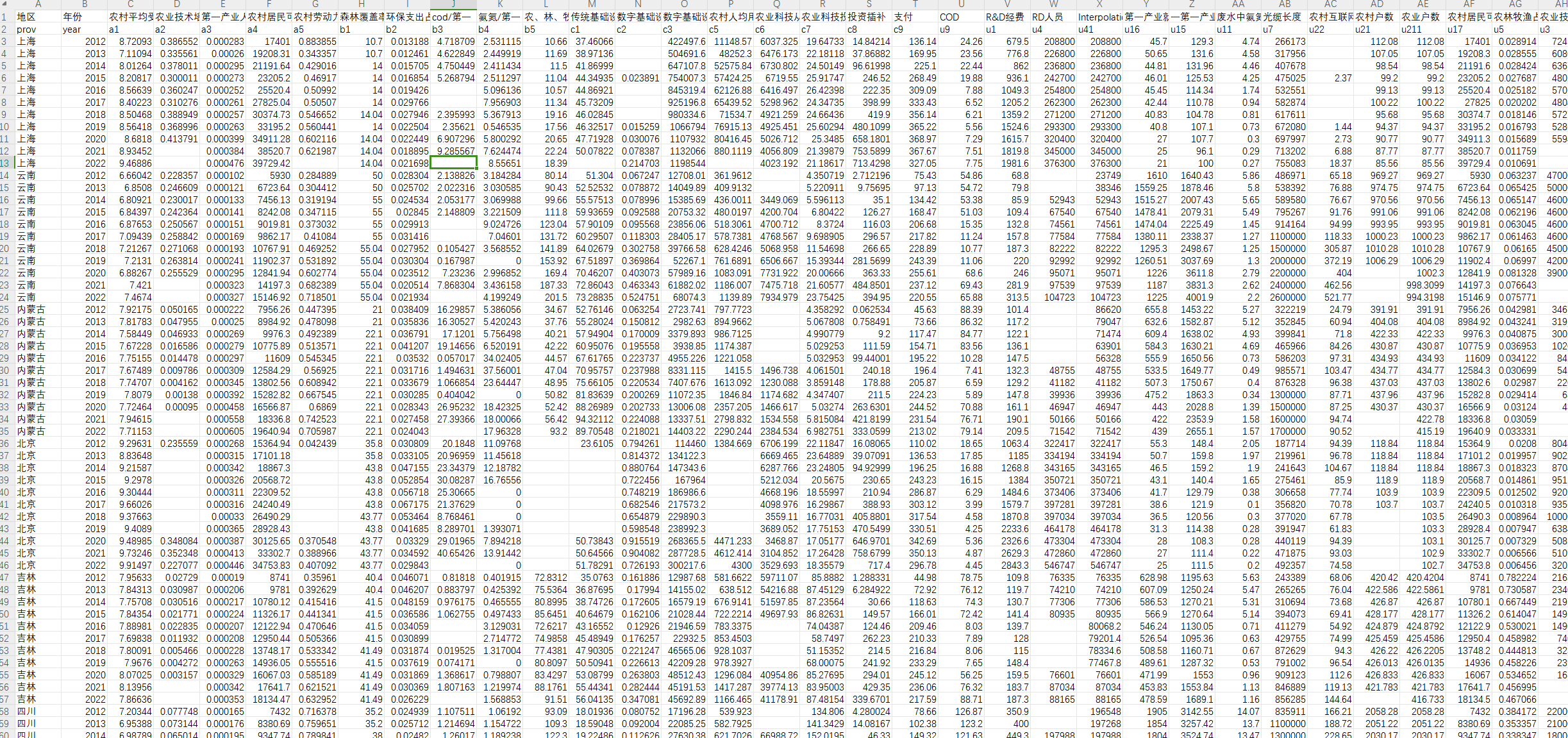
Task: Click the 'prov' cell in A2
Action: pyautogui.click(x=38, y=29)
